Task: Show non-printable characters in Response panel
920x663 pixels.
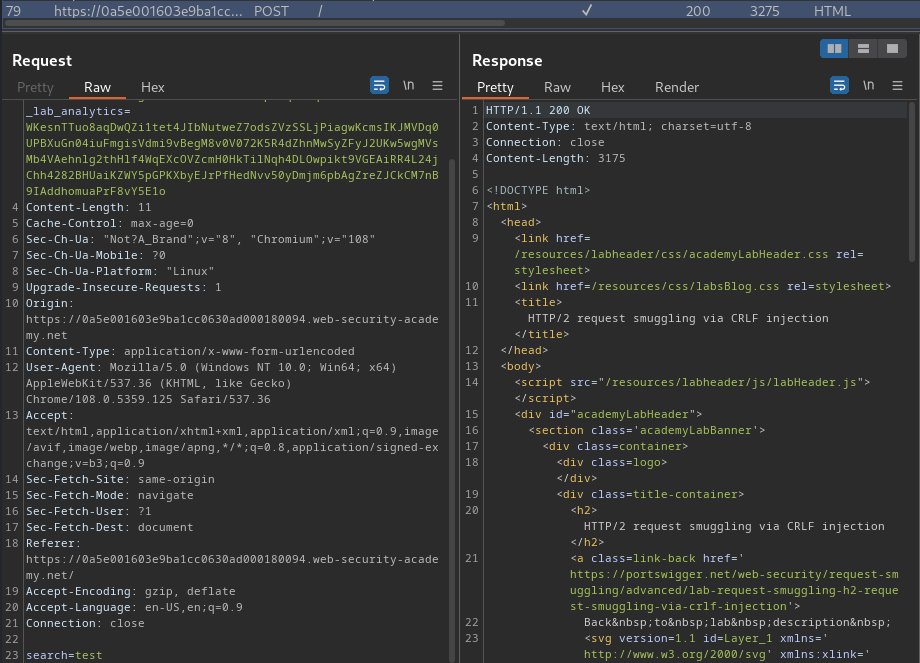Action: (868, 86)
